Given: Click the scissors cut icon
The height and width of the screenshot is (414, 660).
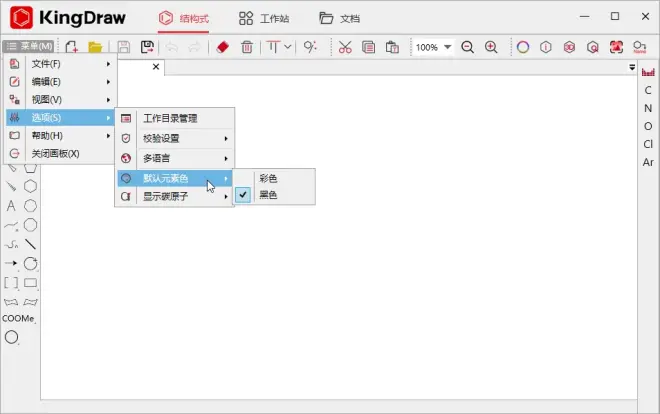Looking at the screenshot, I should pyautogui.click(x=345, y=47).
